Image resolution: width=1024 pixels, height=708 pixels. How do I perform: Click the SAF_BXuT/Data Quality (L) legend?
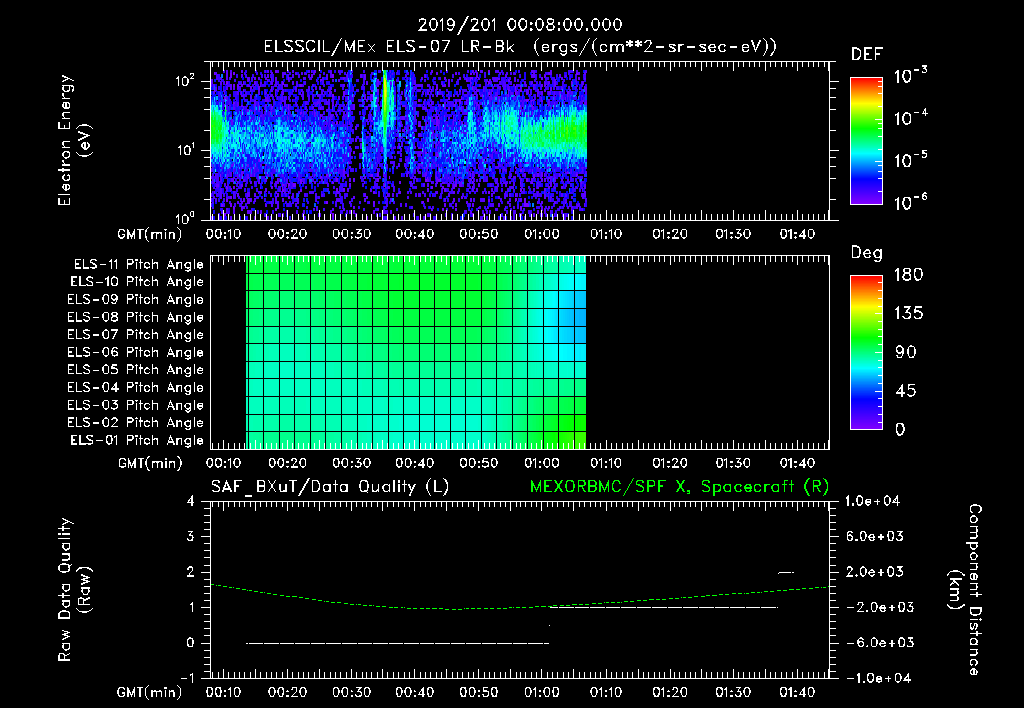[x=330, y=487]
